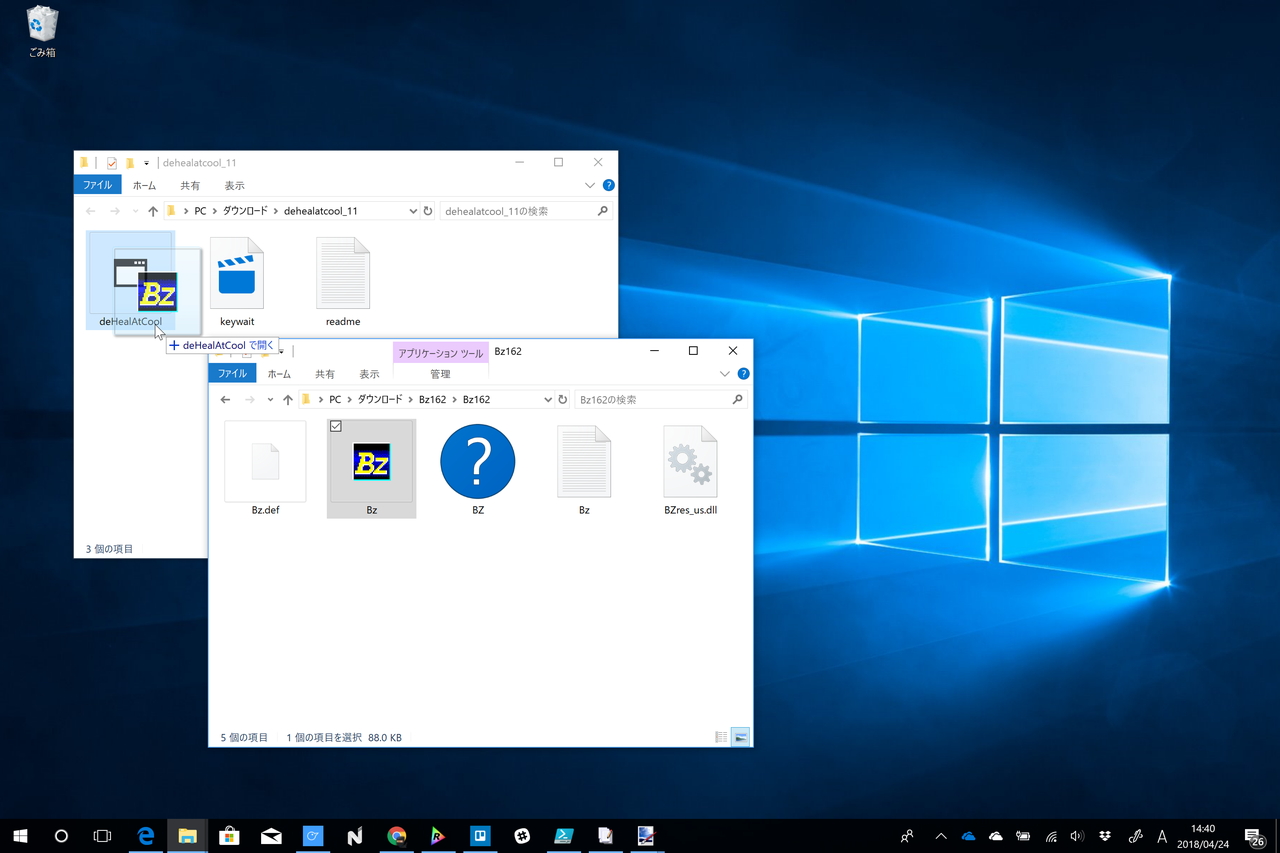Open Slack from the taskbar
Image resolution: width=1280 pixels, height=853 pixels.
click(522, 836)
